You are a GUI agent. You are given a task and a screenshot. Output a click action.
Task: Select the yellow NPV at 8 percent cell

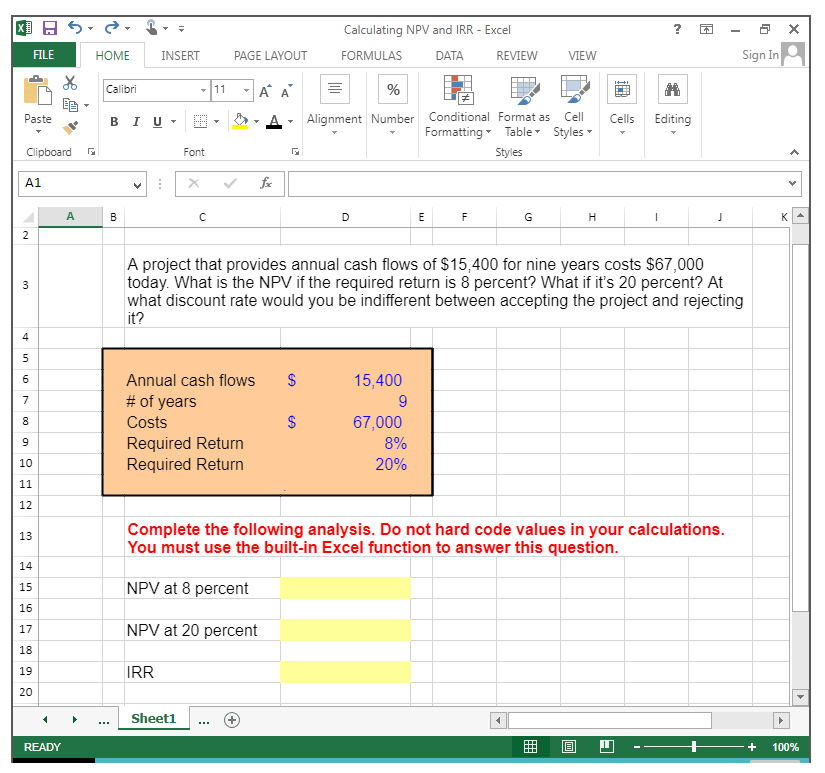[x=345, y=588]
